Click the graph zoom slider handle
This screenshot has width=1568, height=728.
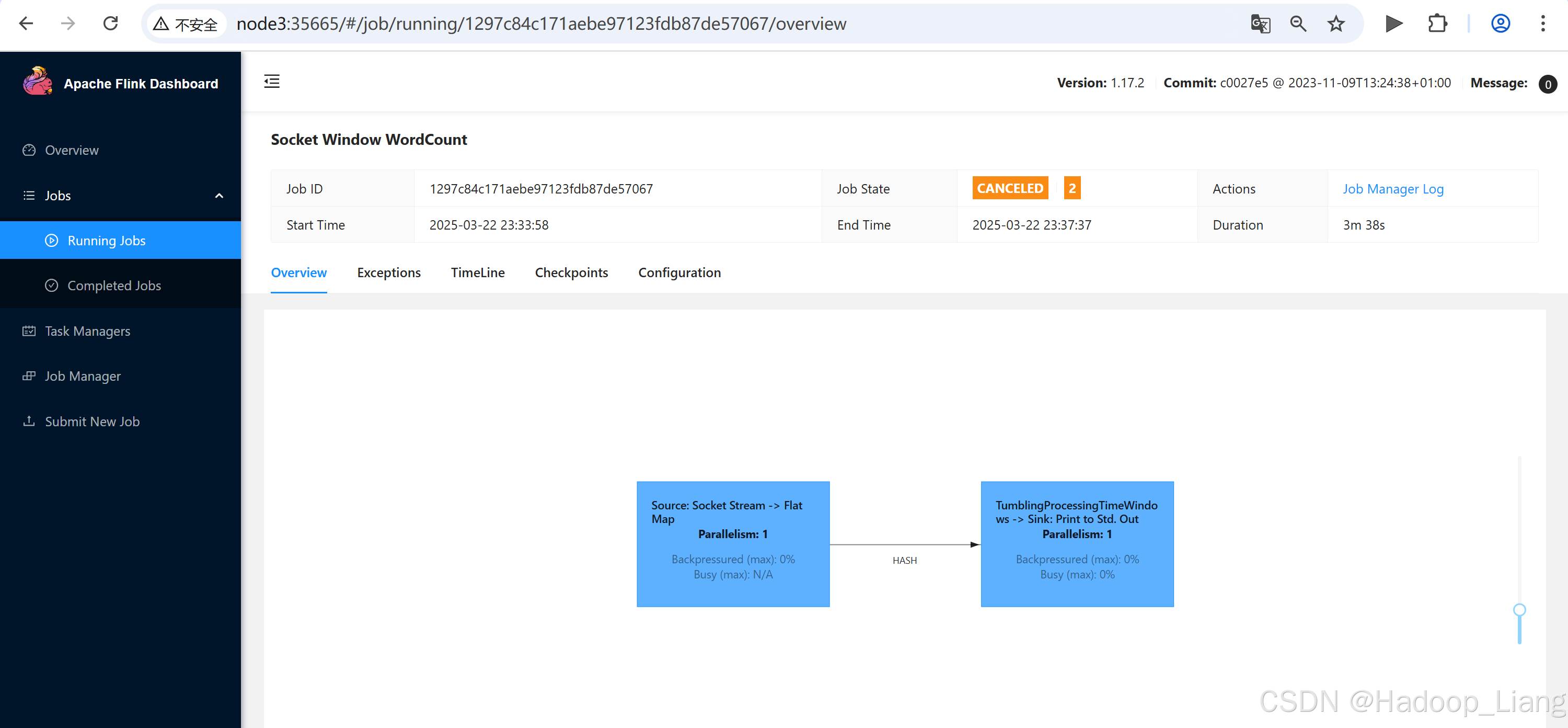[x=1519, y=610]
